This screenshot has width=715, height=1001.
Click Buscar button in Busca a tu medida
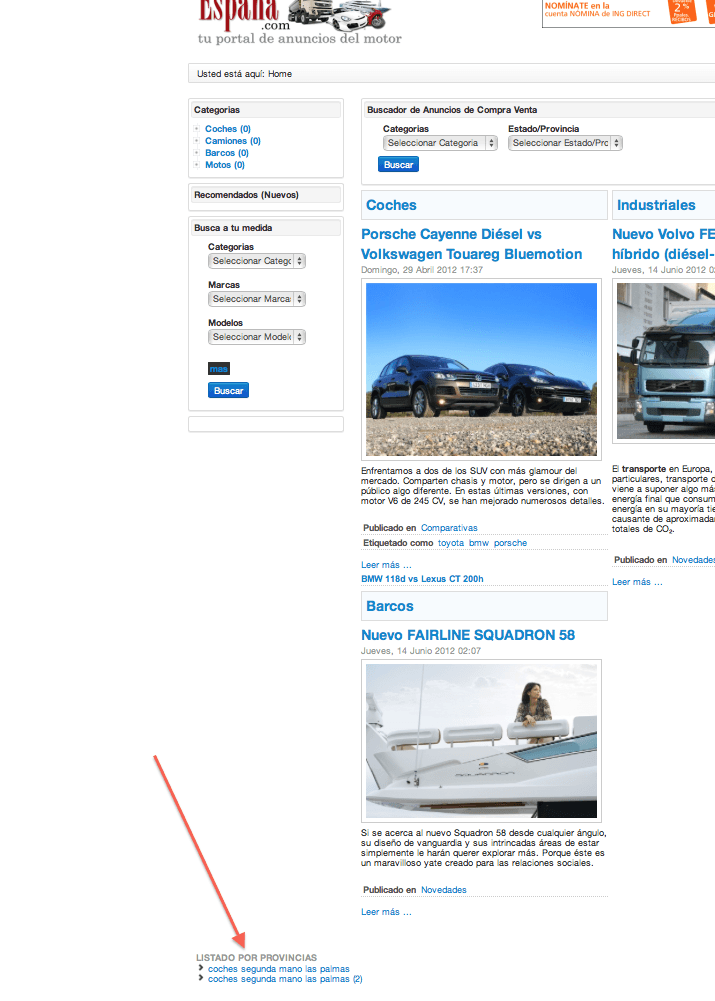[228, 391]
